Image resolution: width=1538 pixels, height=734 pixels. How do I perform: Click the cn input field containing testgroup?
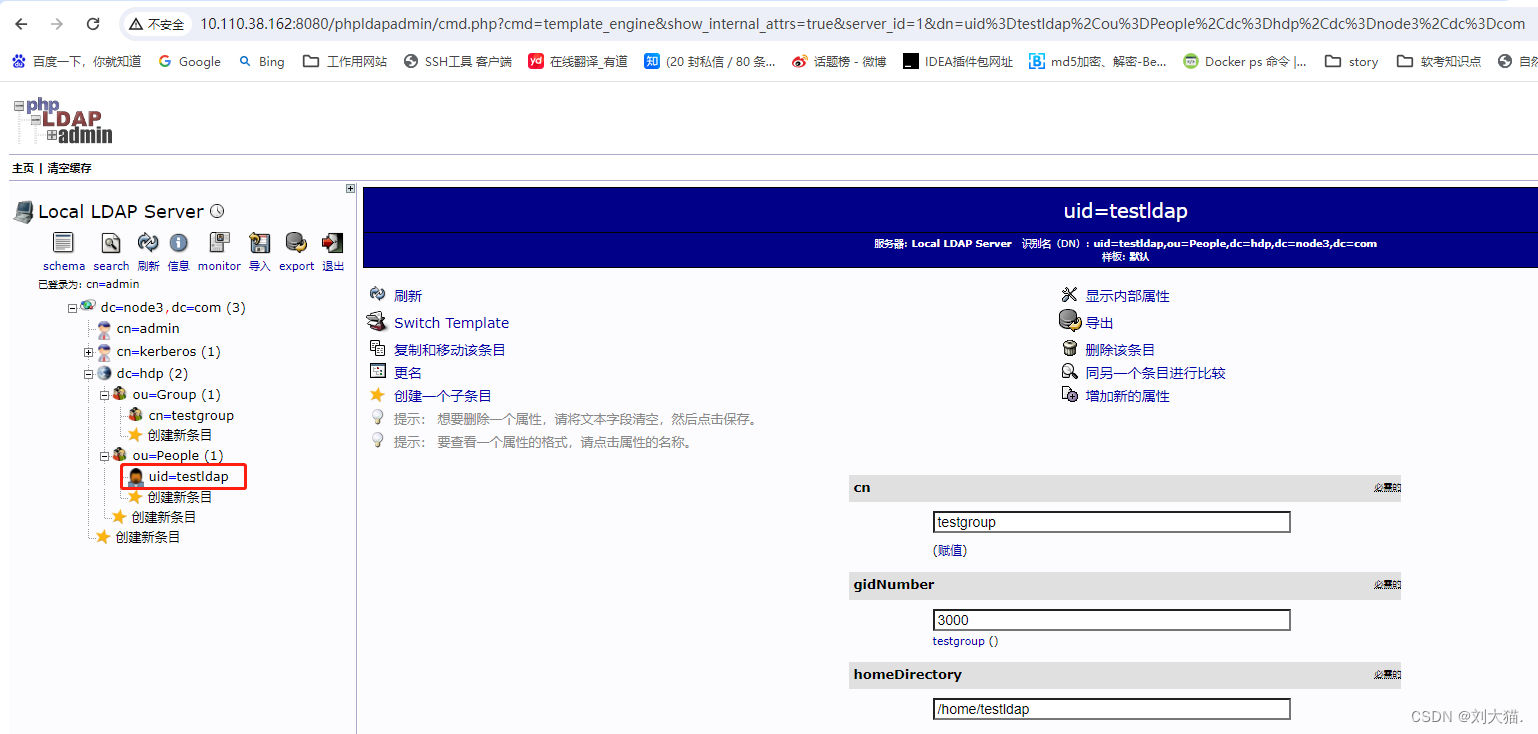tap(1111, 522)
